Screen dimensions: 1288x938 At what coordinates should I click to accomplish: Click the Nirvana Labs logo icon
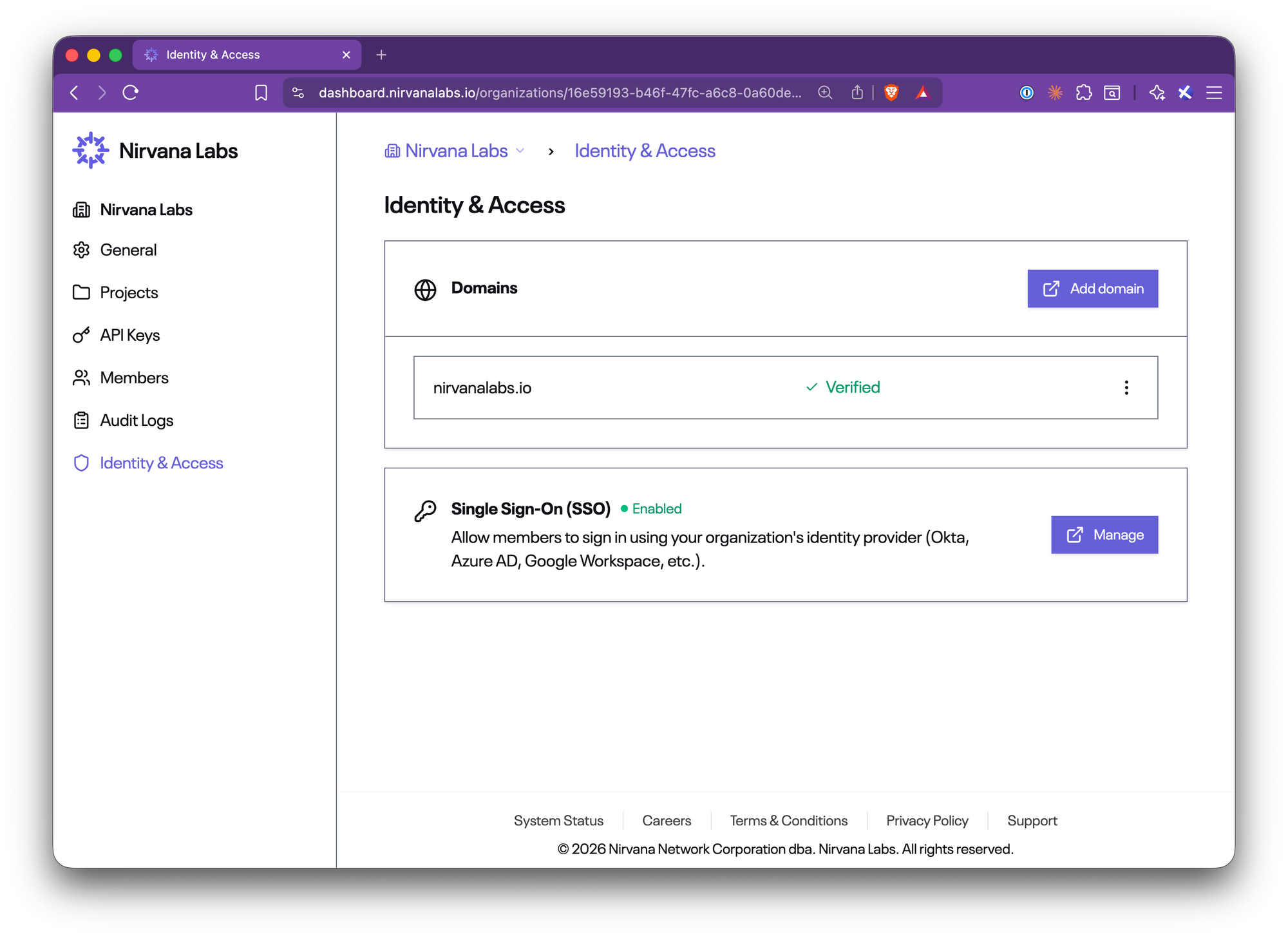90,151
